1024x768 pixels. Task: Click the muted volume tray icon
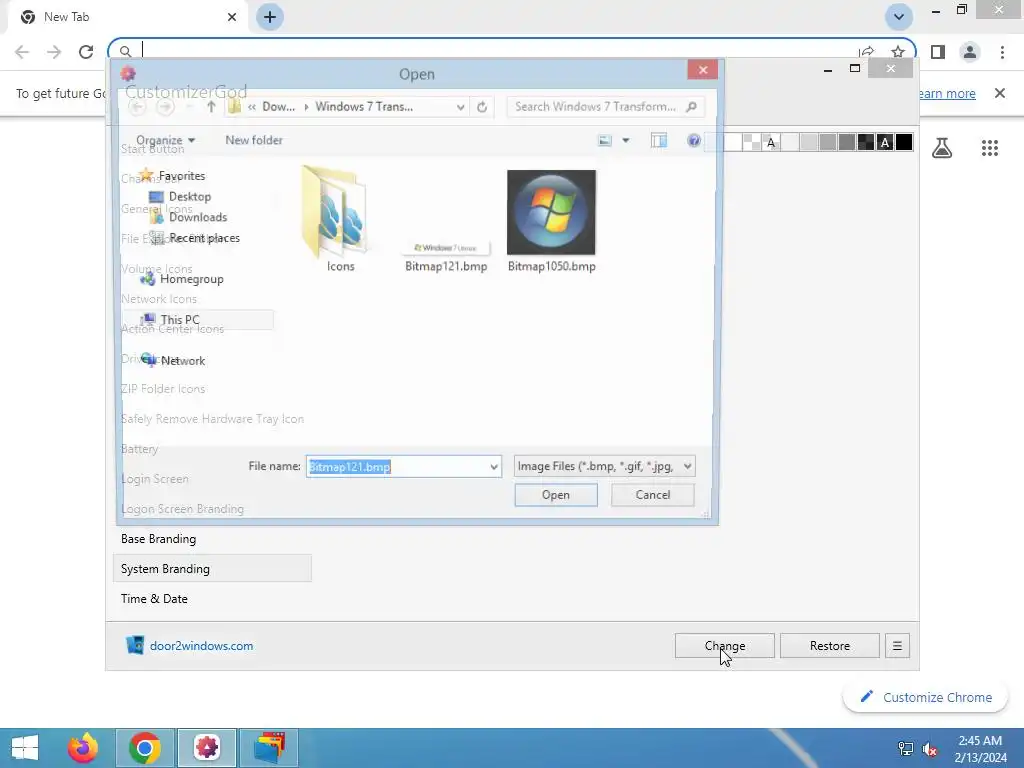929,748
